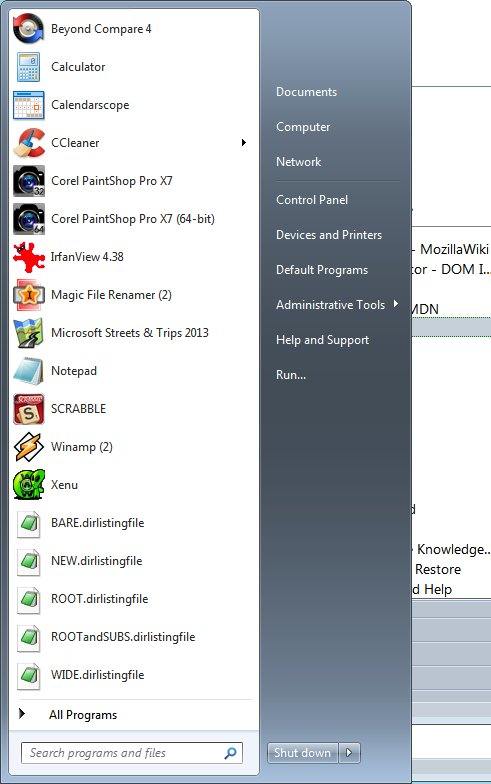491x784 pixels.
Task: Select the NEW.dirlistingfile label
Action: 96,561
